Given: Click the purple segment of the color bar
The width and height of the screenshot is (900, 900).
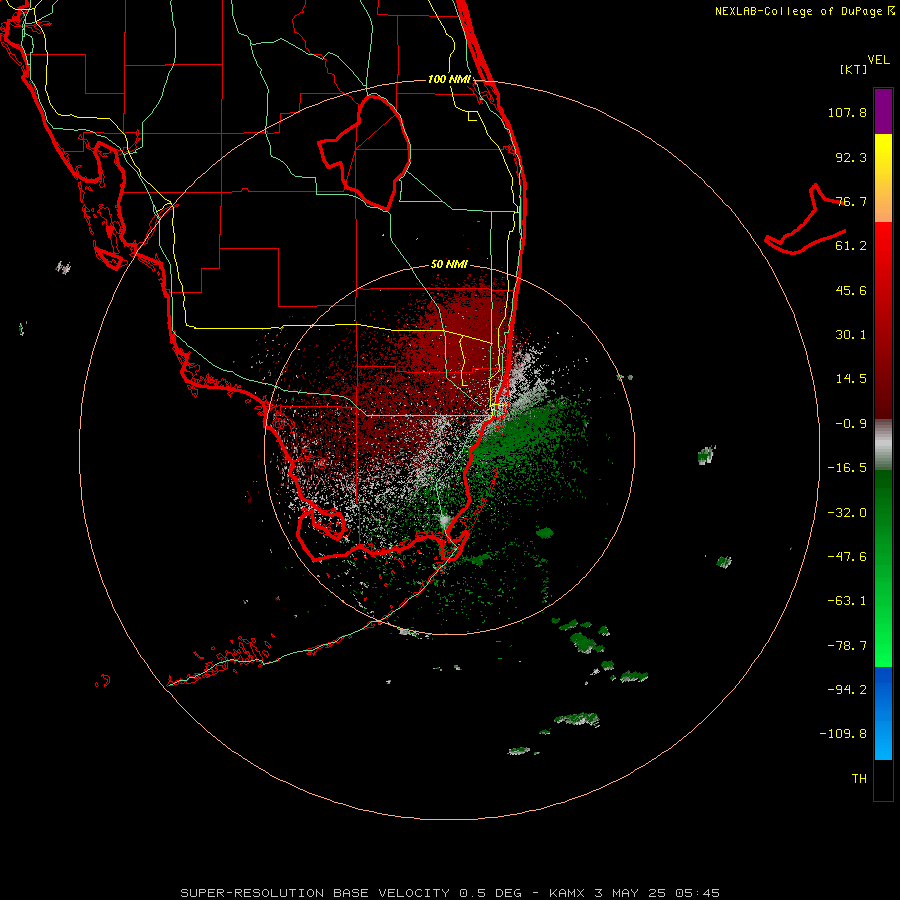Looking at the screenshot, I should pyautogui.click(x=883, y=111).
